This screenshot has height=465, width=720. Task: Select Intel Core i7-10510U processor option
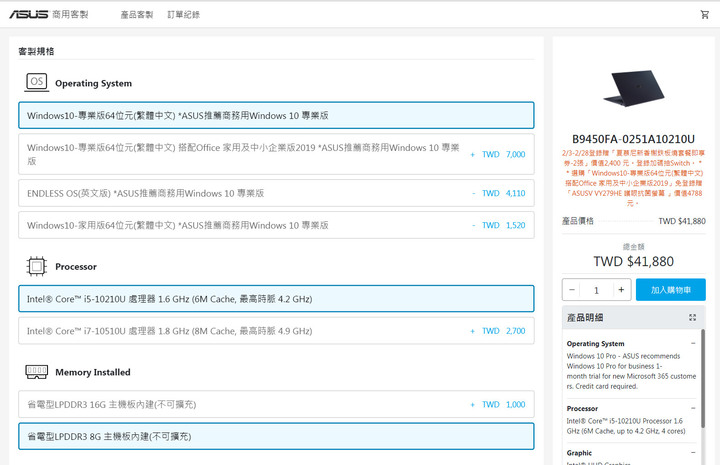click(x=276, y=331)
